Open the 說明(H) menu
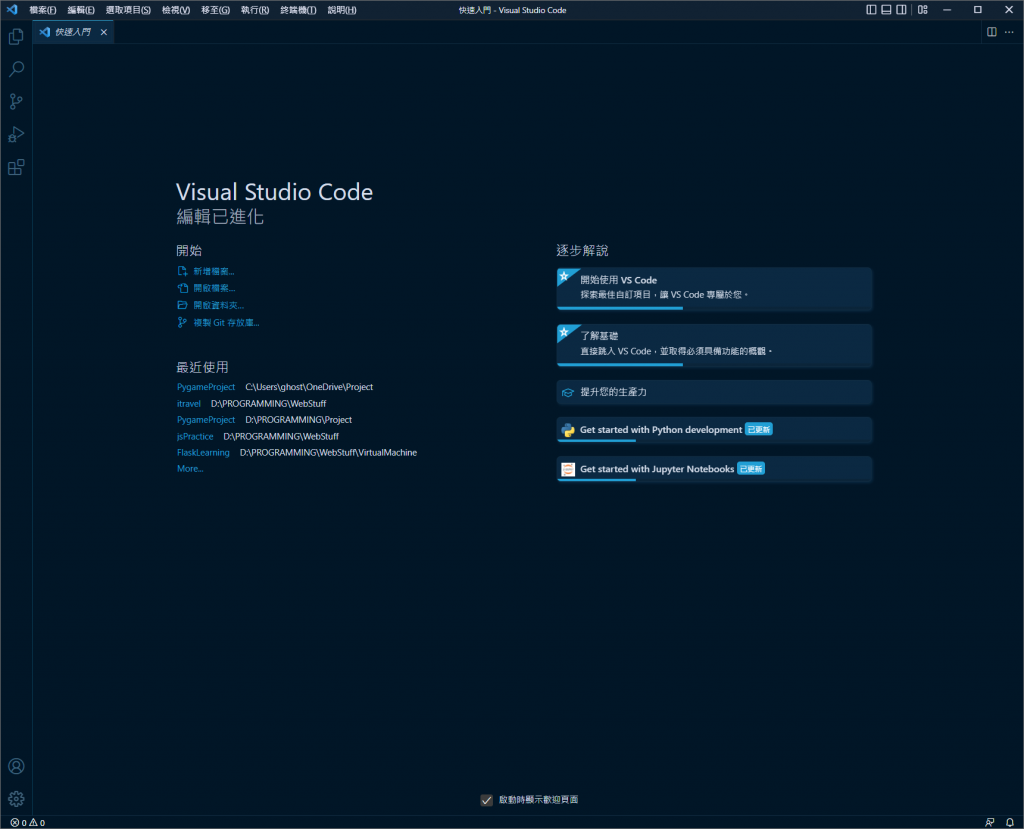This screenshot has height=829, width=1024. point(342,10)
